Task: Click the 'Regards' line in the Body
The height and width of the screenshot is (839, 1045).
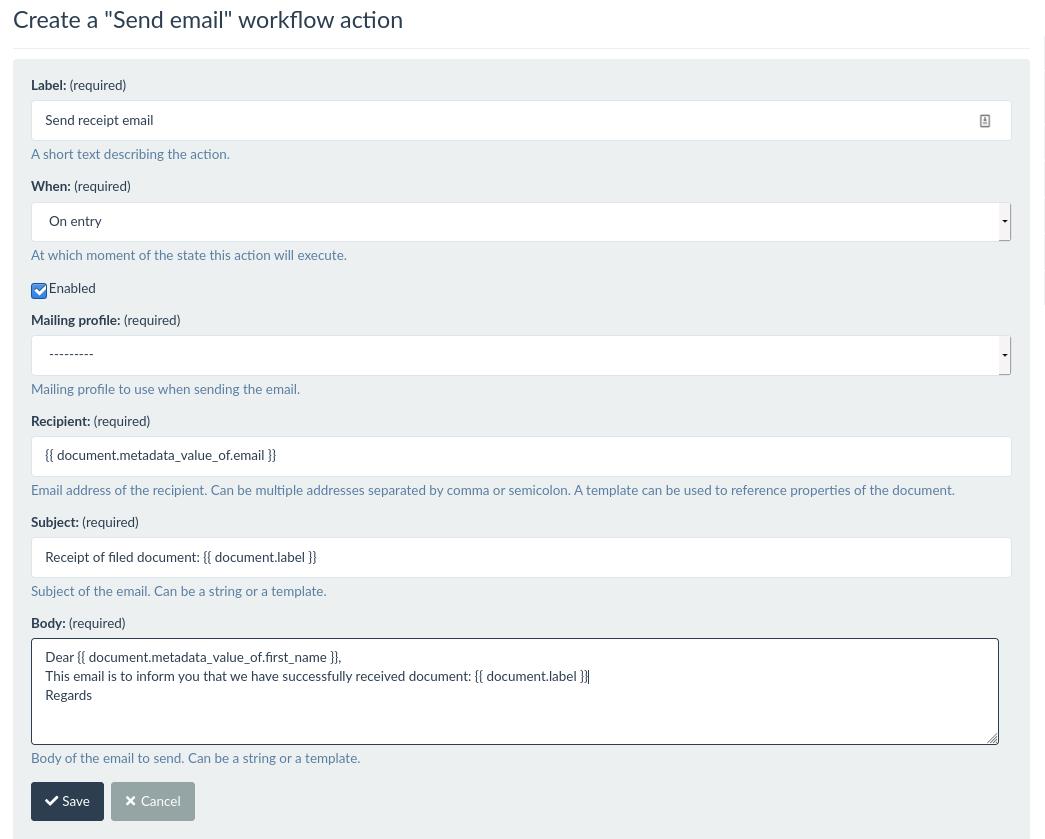Action: pos(69,696)
